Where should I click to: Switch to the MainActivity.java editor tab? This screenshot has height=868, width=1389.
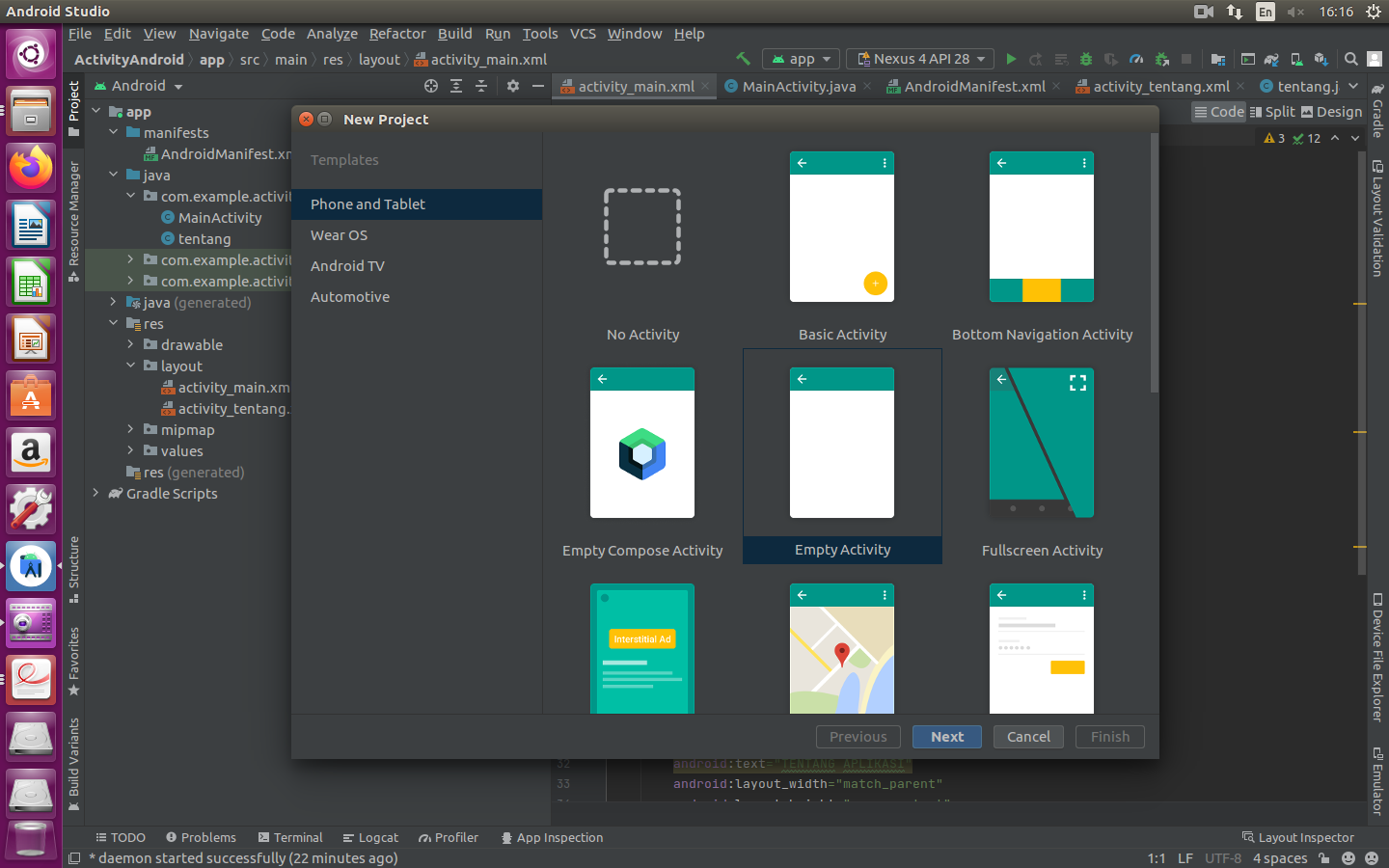tap(799, 86)
